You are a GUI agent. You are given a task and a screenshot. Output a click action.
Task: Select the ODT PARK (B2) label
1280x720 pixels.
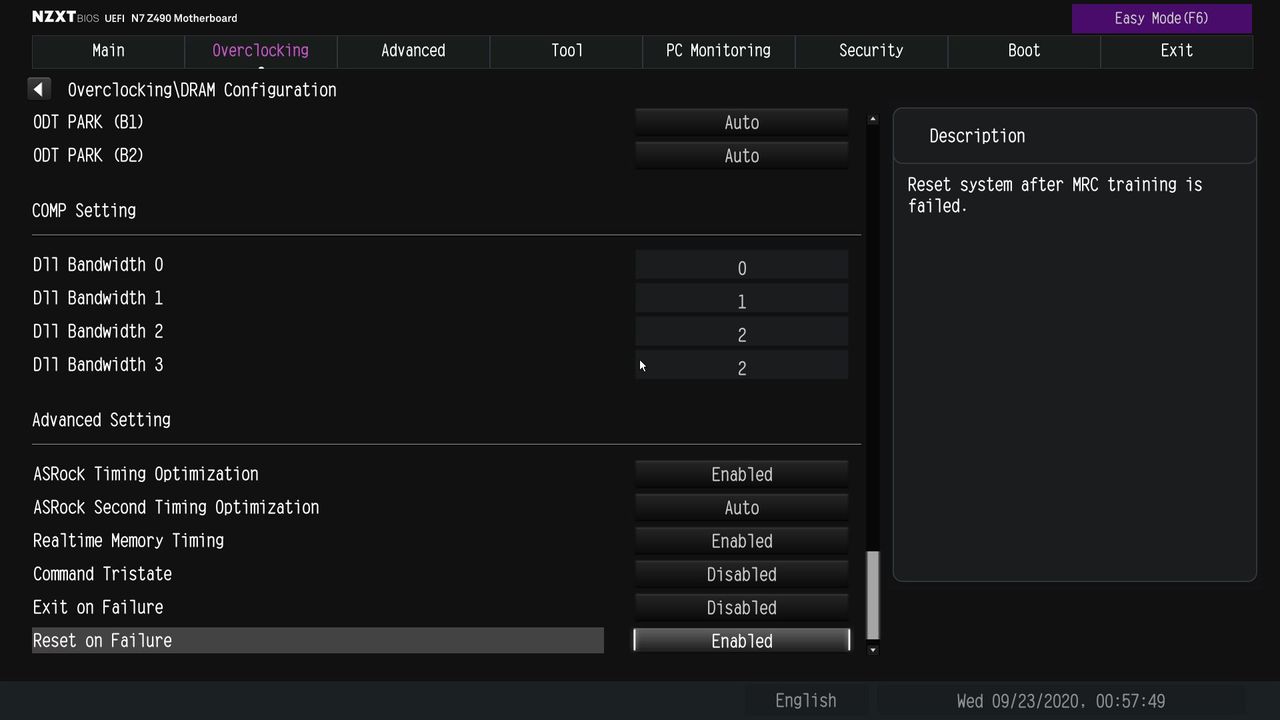[88, 155]
